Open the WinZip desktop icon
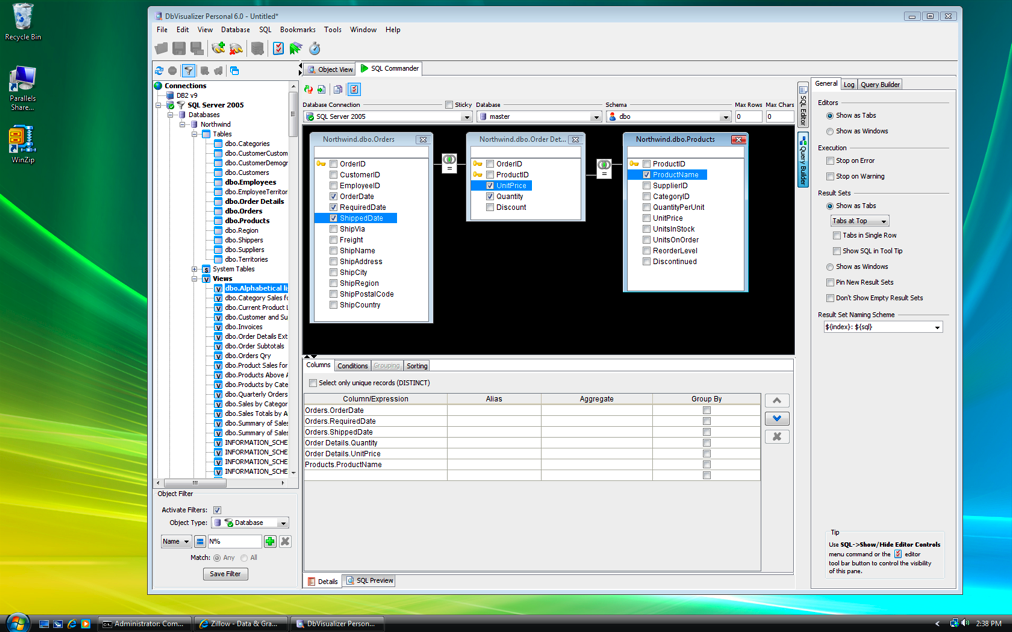 (x=23, y=145)
